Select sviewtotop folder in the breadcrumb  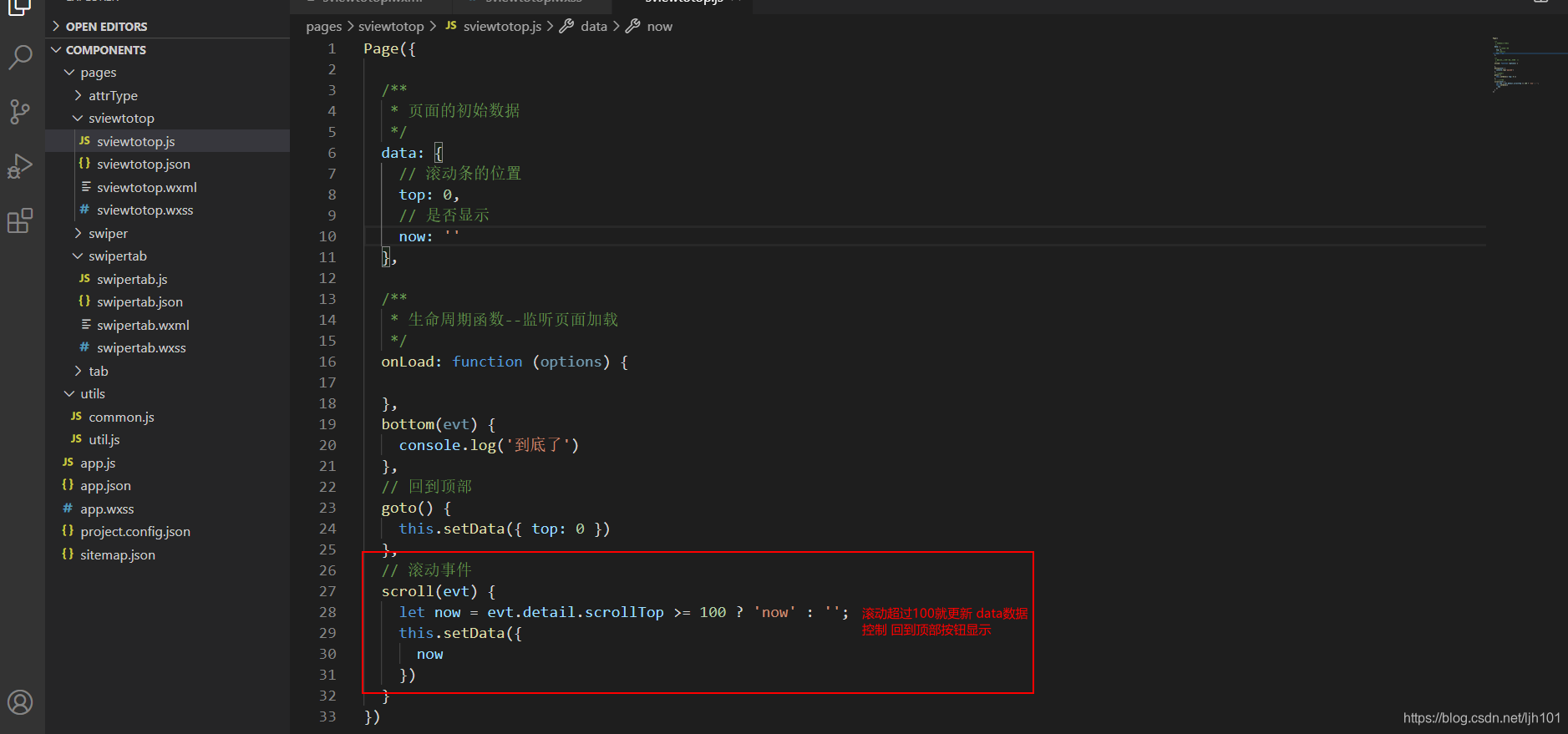(391, 27)
